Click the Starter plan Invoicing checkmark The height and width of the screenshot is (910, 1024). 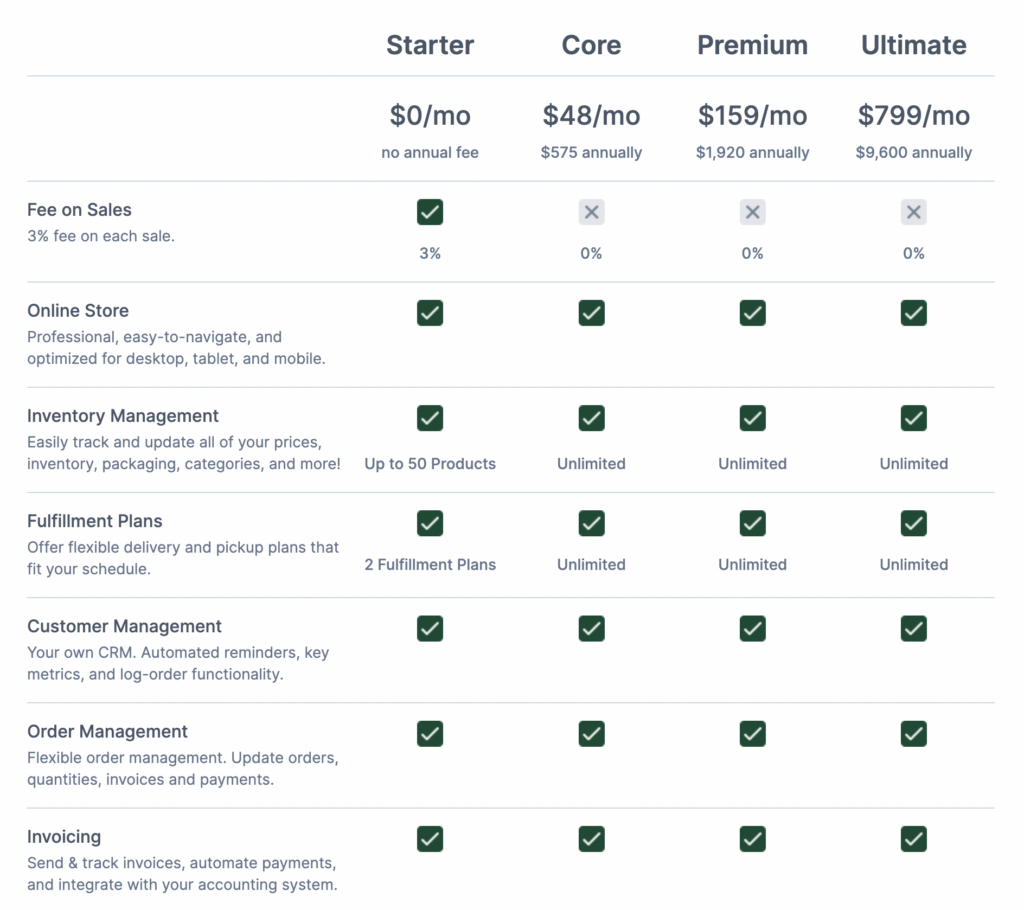(x=430, y=839)
